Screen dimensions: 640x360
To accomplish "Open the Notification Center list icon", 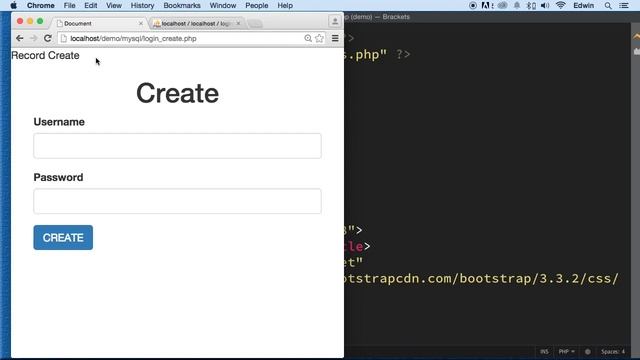I will [624, 5].
